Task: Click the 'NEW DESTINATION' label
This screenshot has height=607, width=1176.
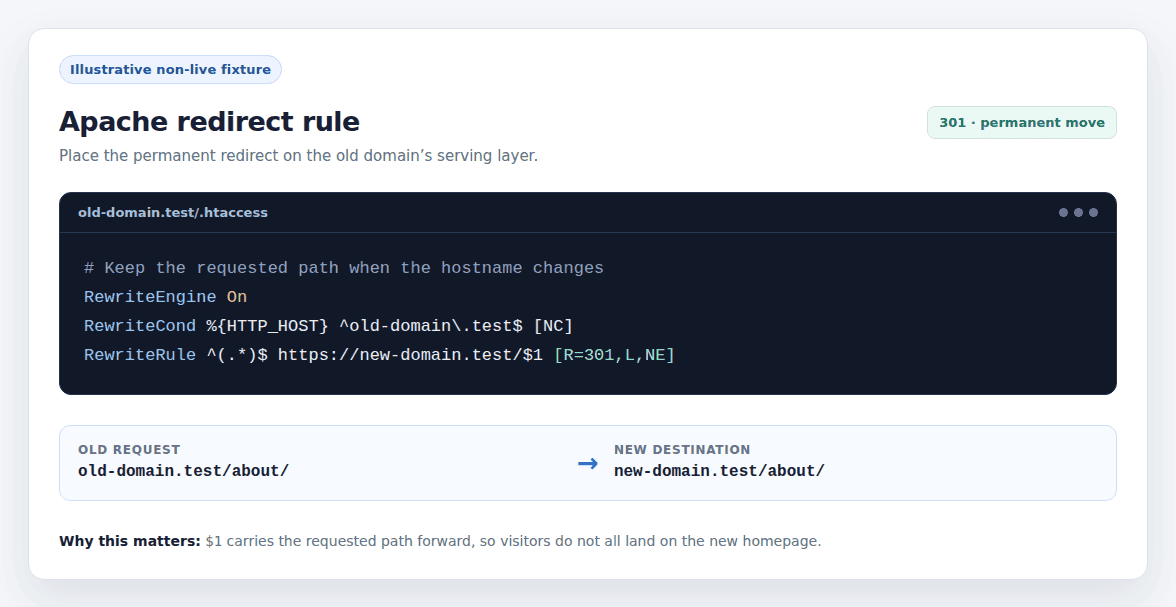Action: point(682,449)
